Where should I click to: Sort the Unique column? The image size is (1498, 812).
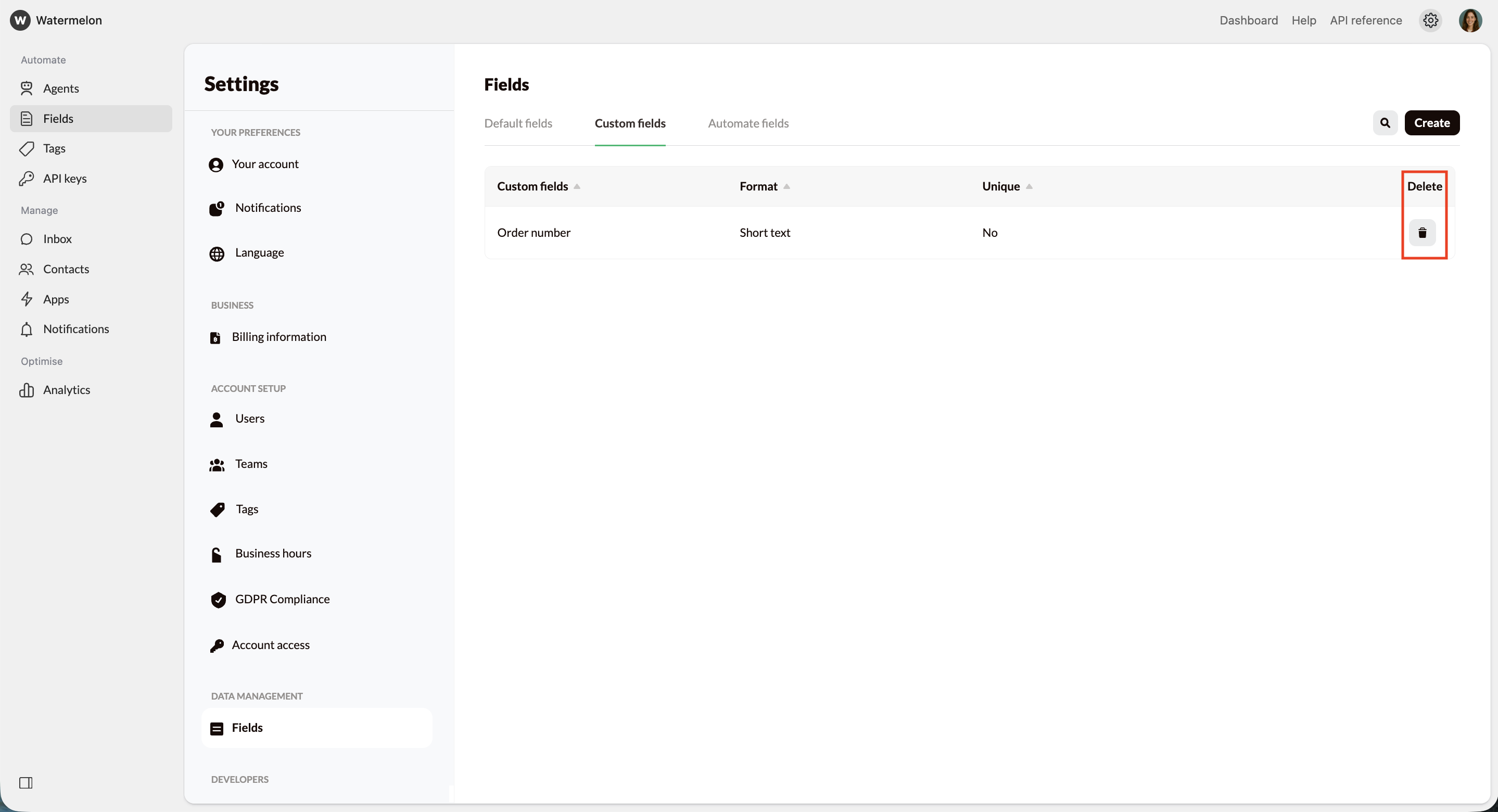tap(1030, 186)
